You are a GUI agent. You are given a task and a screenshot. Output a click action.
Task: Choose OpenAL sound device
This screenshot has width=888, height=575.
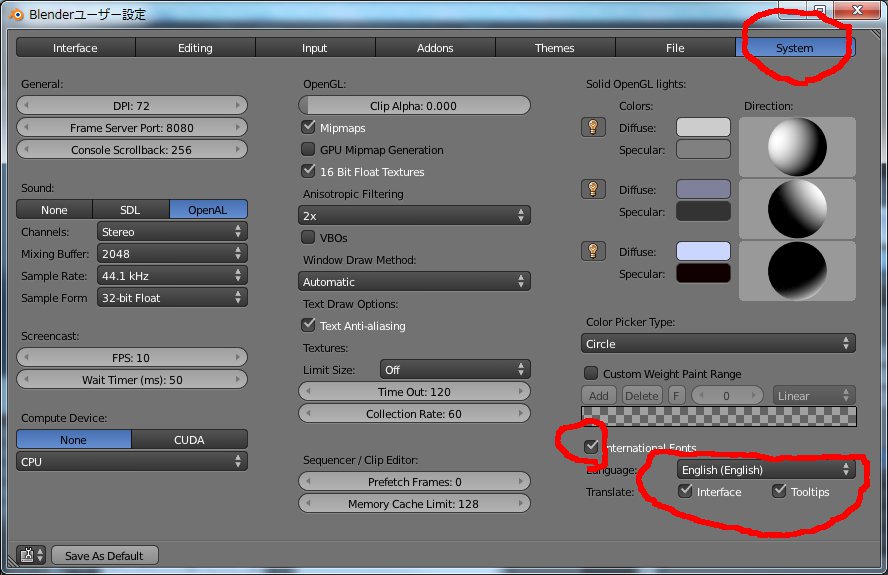208,210
